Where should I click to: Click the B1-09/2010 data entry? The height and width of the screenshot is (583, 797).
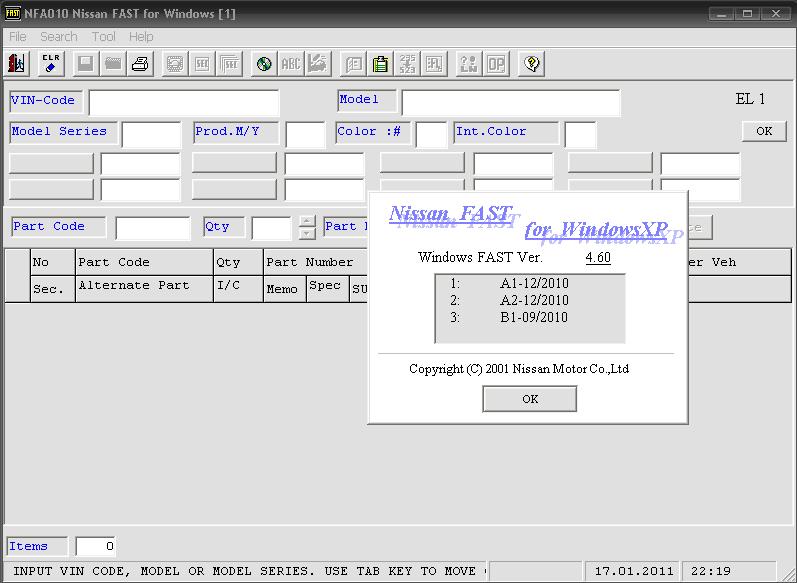point(534,317)
